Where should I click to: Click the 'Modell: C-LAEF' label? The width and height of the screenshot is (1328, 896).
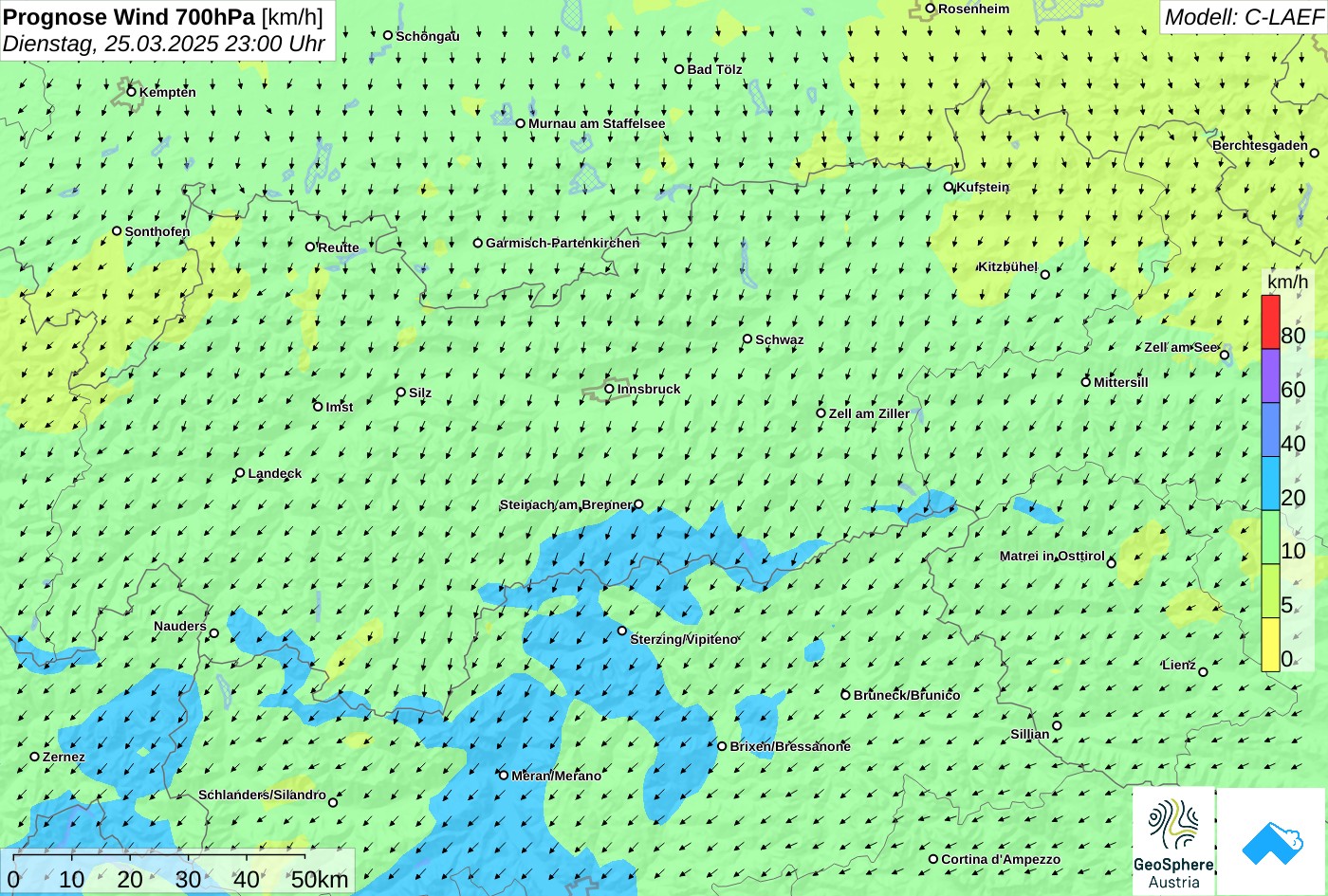1243,16
